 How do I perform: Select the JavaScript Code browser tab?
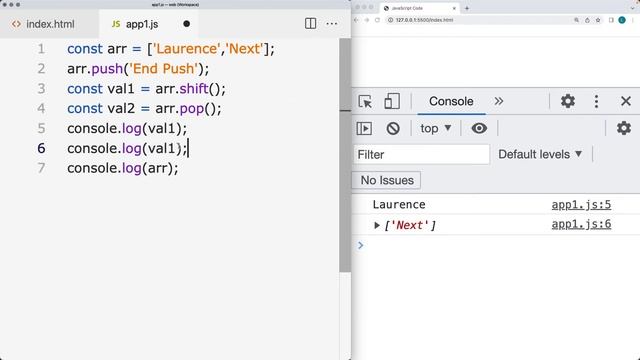pyautogui.click(x=420, y=8)
